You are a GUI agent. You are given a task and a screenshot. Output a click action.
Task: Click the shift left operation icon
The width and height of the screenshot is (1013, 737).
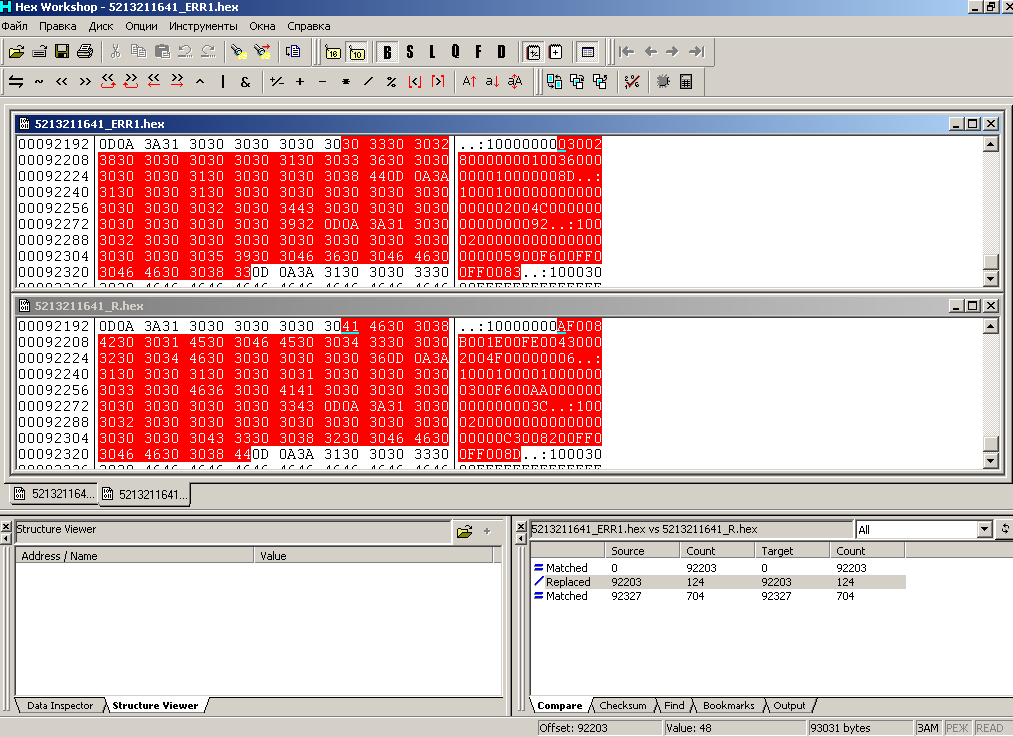[x=62, y=81]
